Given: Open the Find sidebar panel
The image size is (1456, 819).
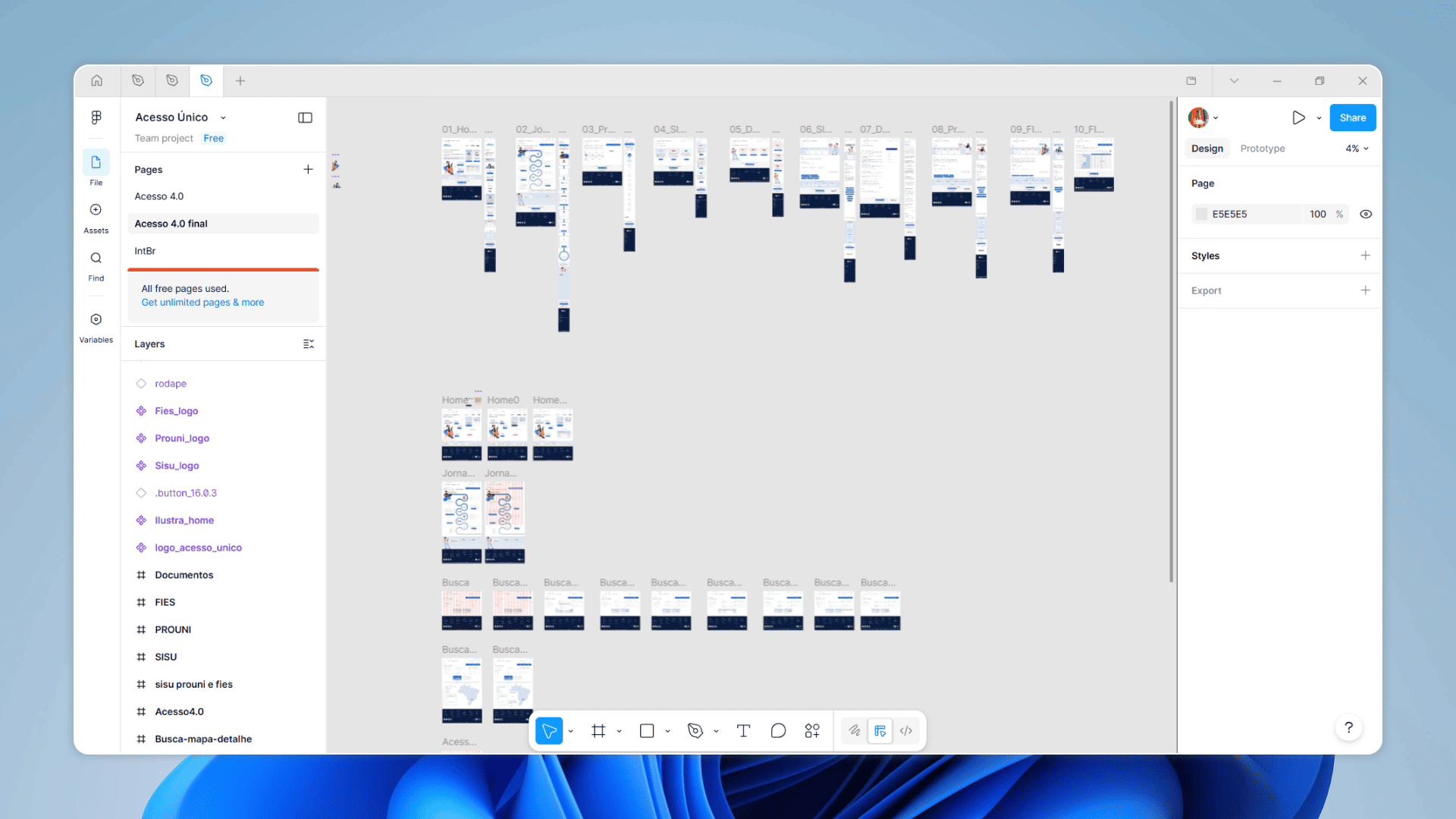Looking at the screenshot, I should [96, 266].
